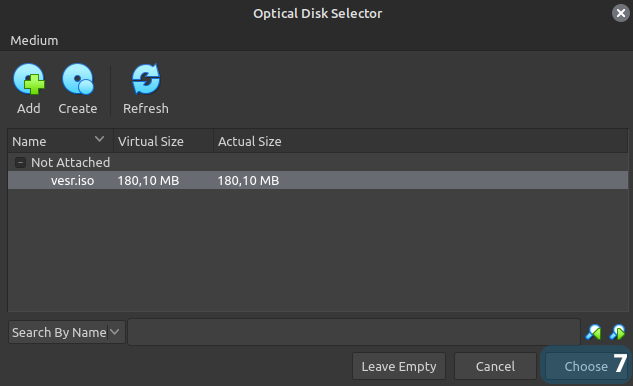Viewport: 633px width, 386px height.
Task: Click the Cancel button
Action: [x=495, y=366]
